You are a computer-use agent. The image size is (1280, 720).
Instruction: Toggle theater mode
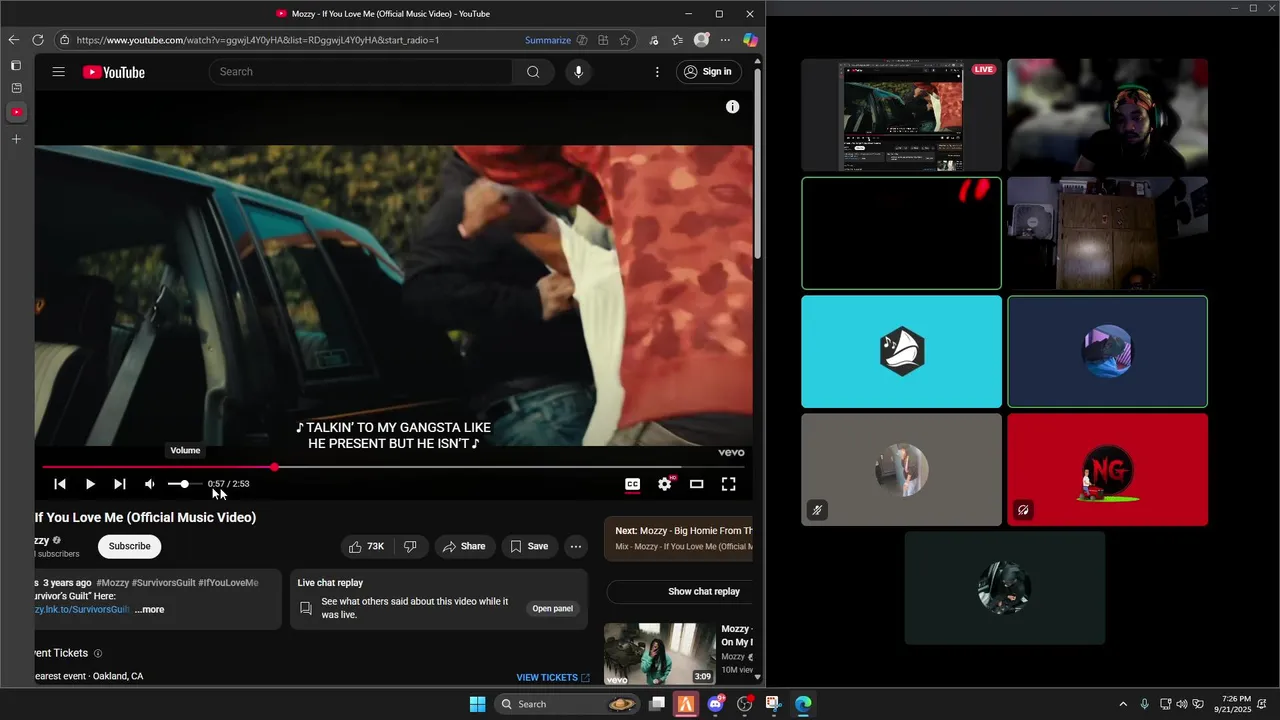click(x=697, y=484)
